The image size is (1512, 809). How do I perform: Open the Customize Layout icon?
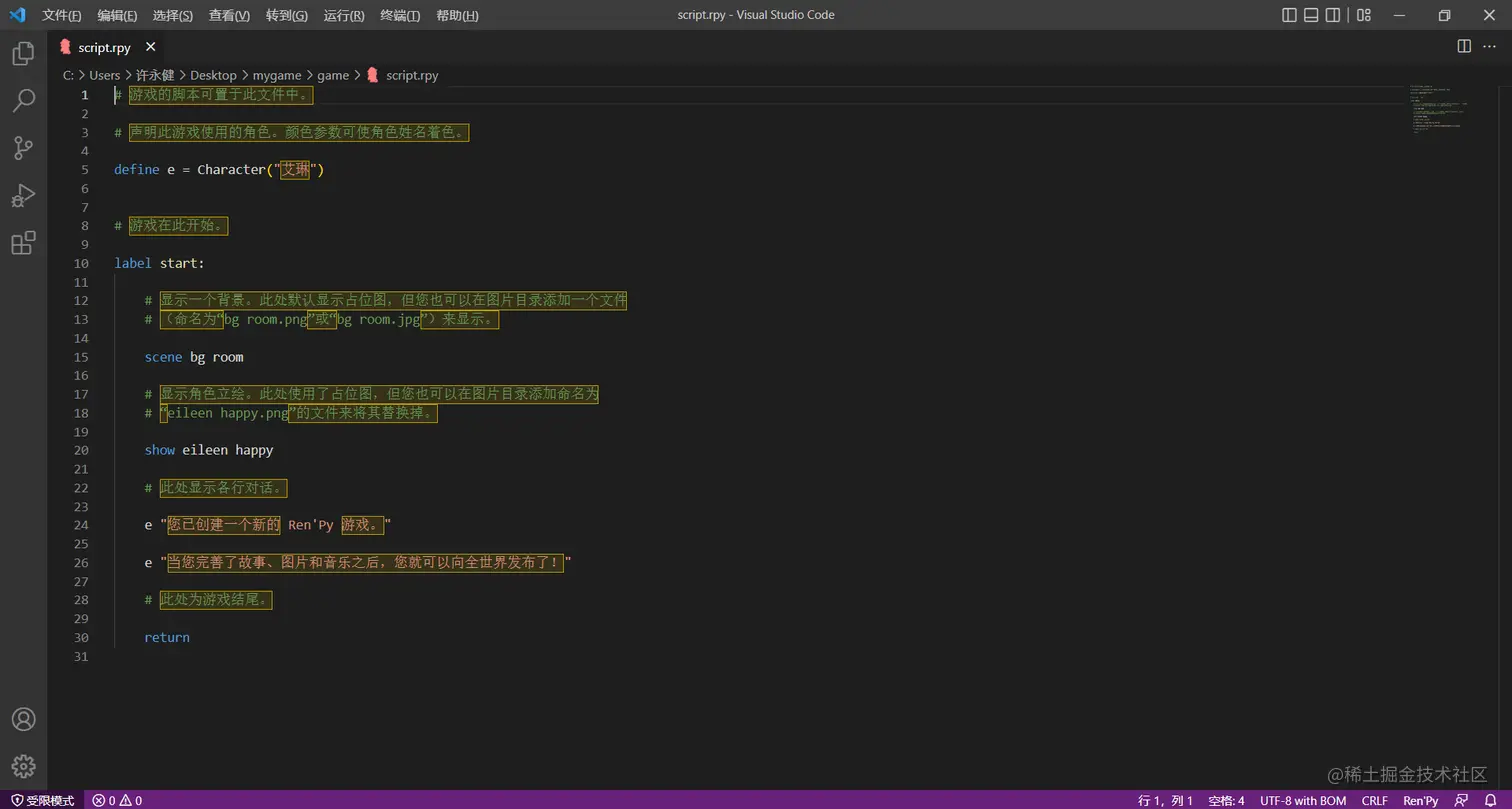(x=1364, y=15)
